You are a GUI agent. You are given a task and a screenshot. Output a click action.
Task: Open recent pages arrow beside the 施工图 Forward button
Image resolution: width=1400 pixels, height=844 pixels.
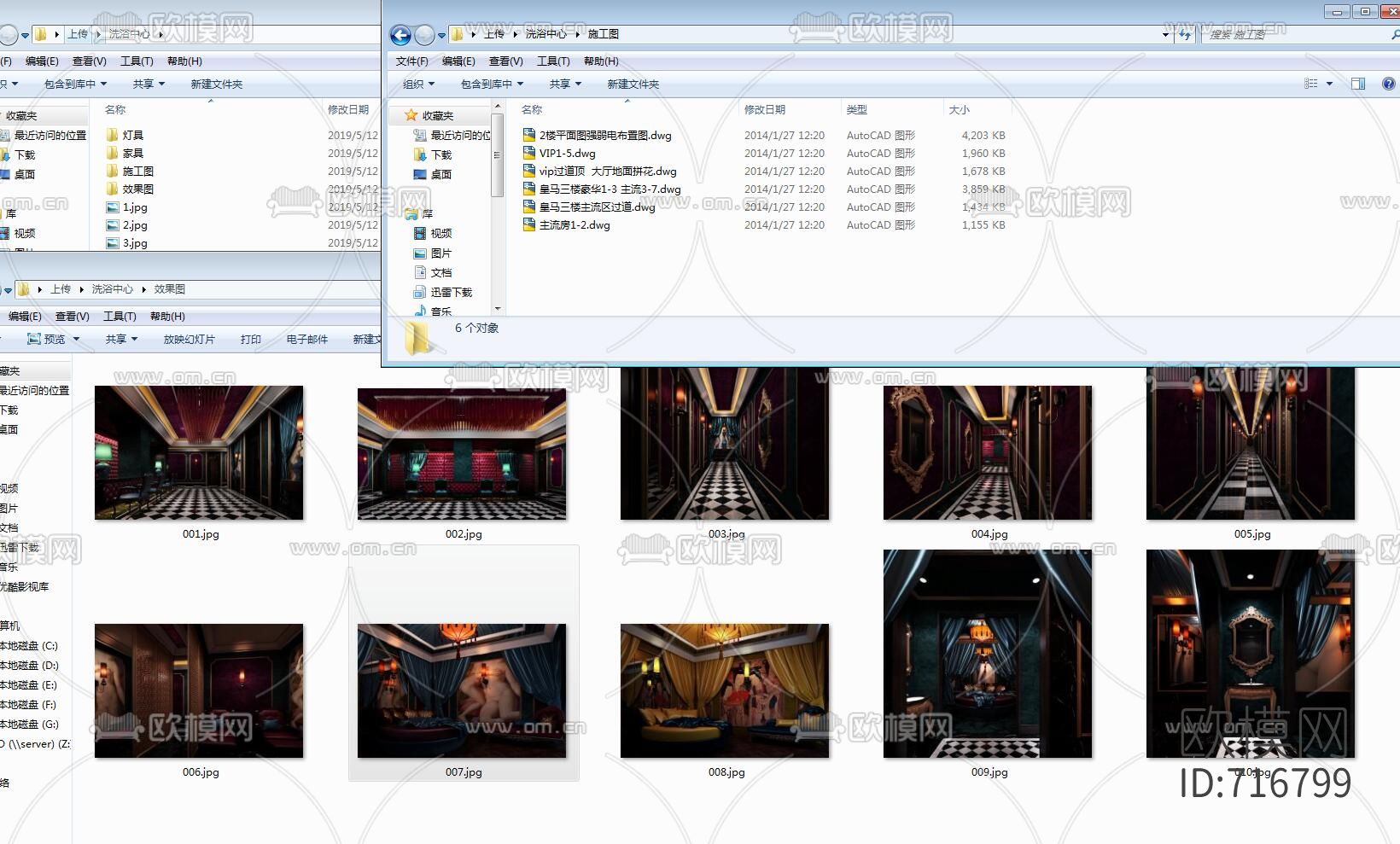pos(441,35)
